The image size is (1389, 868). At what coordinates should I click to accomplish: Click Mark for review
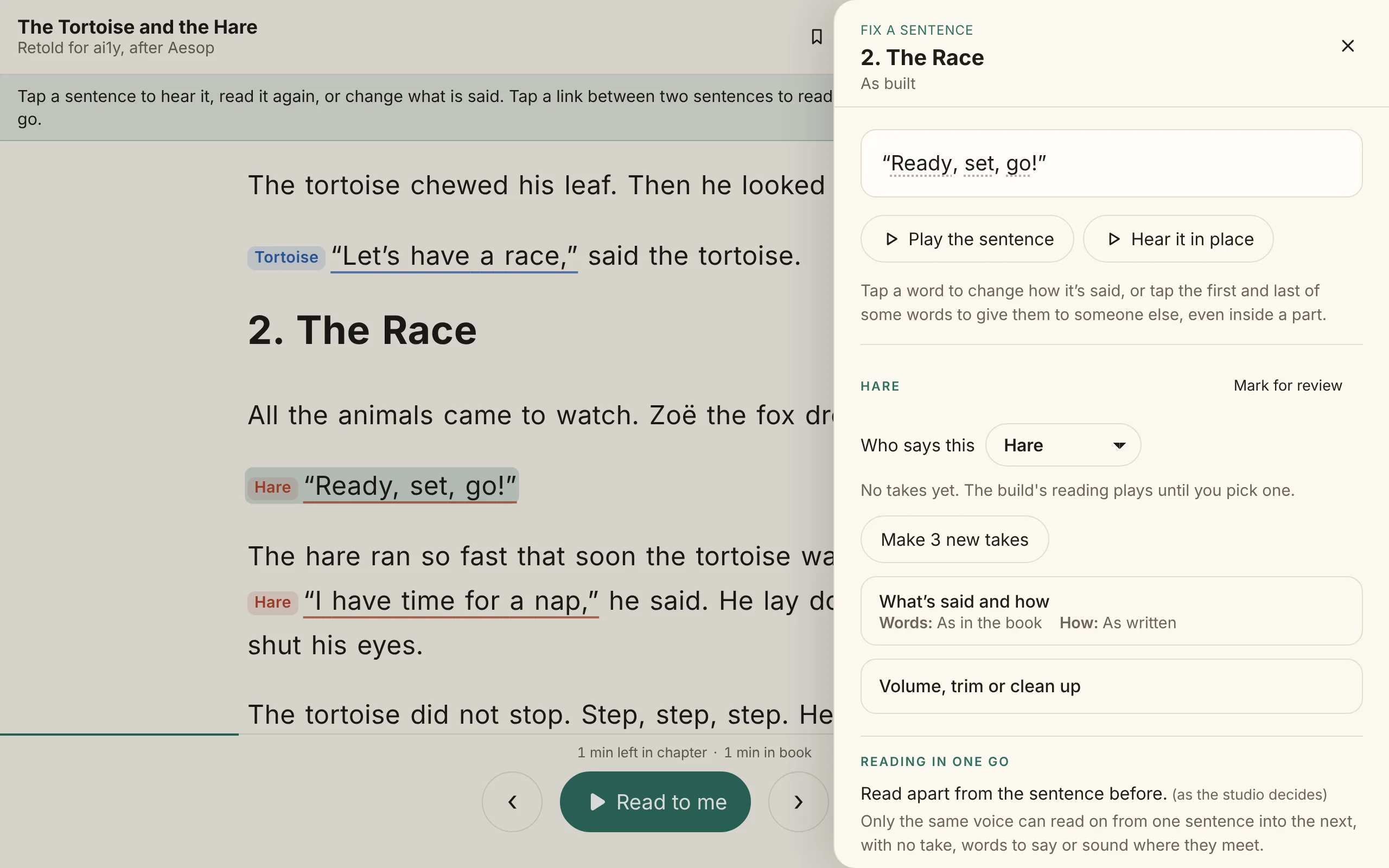[1288, 385]
